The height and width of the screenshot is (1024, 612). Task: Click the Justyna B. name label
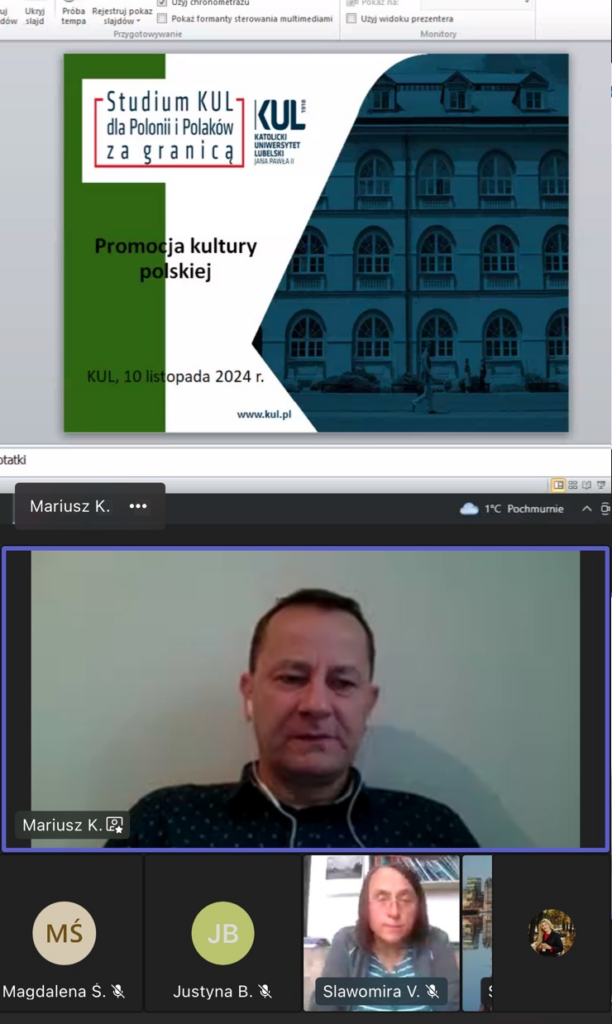pos(212,991)
